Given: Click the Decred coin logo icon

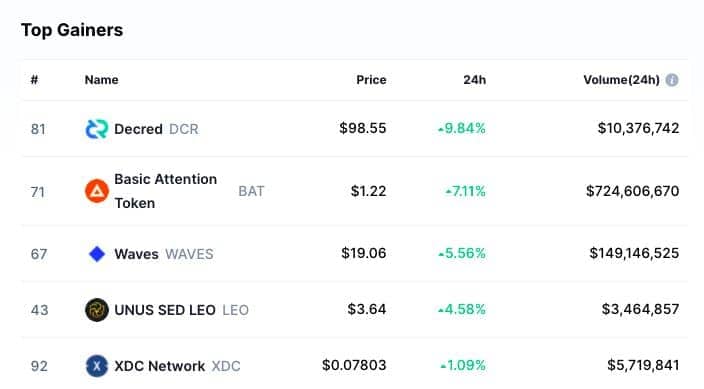Looking at the screenshot, I should [97, 129].
